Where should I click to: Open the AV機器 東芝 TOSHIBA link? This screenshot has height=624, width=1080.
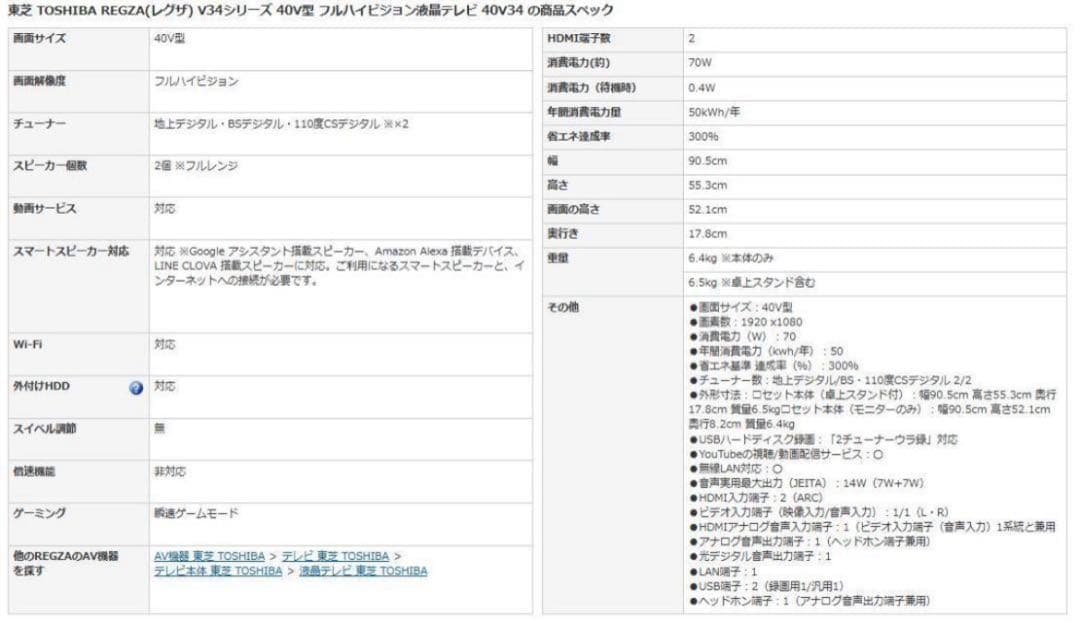209,556
